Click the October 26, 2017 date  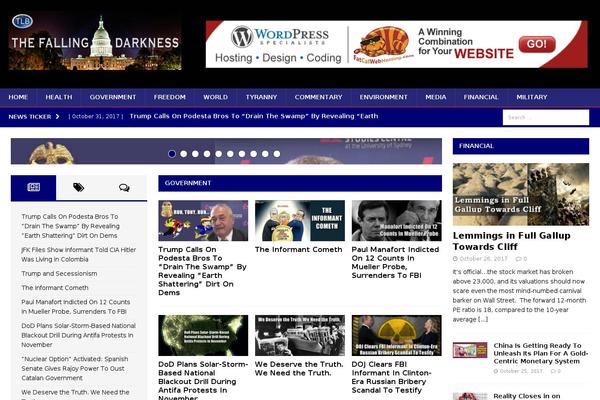click(483, 259)
